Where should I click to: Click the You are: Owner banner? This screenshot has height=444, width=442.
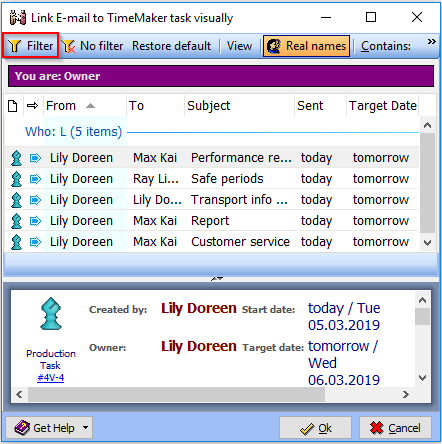[221, 76]
